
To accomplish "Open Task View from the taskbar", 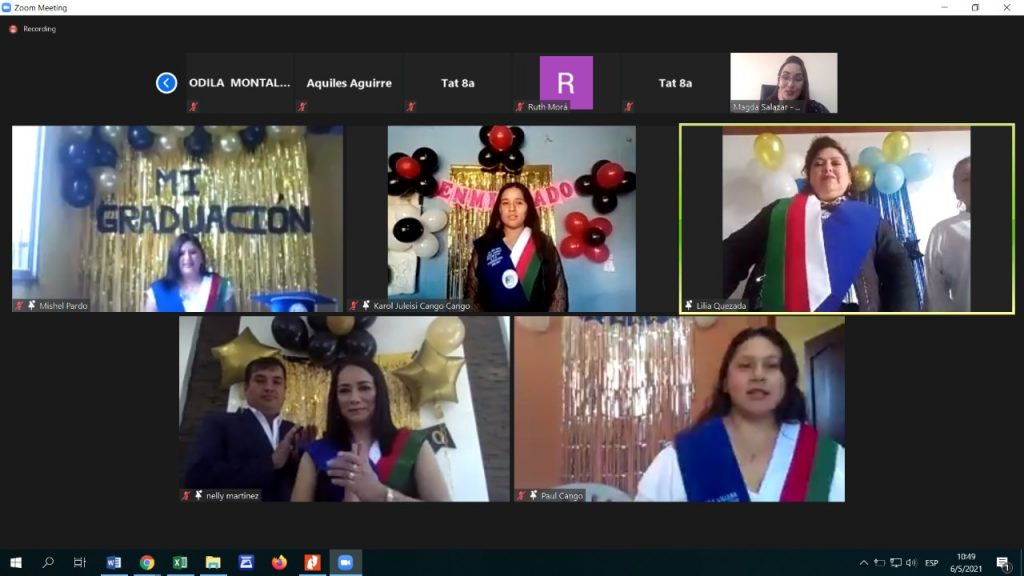I will (x=78, y=561).
